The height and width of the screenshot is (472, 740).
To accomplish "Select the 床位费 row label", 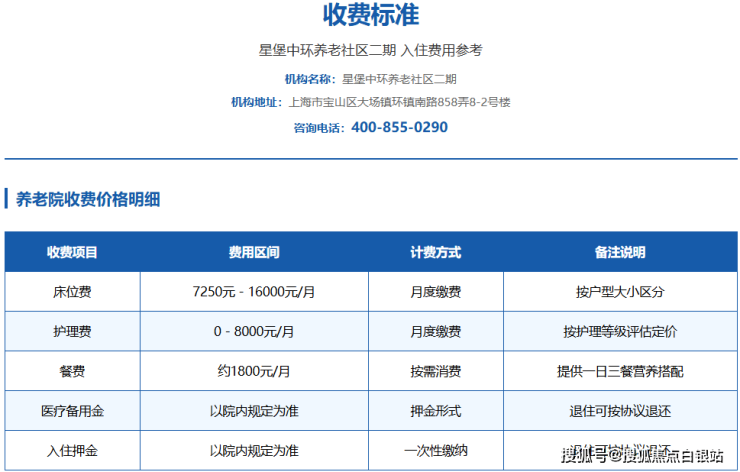I will click(x=72, y=292).
